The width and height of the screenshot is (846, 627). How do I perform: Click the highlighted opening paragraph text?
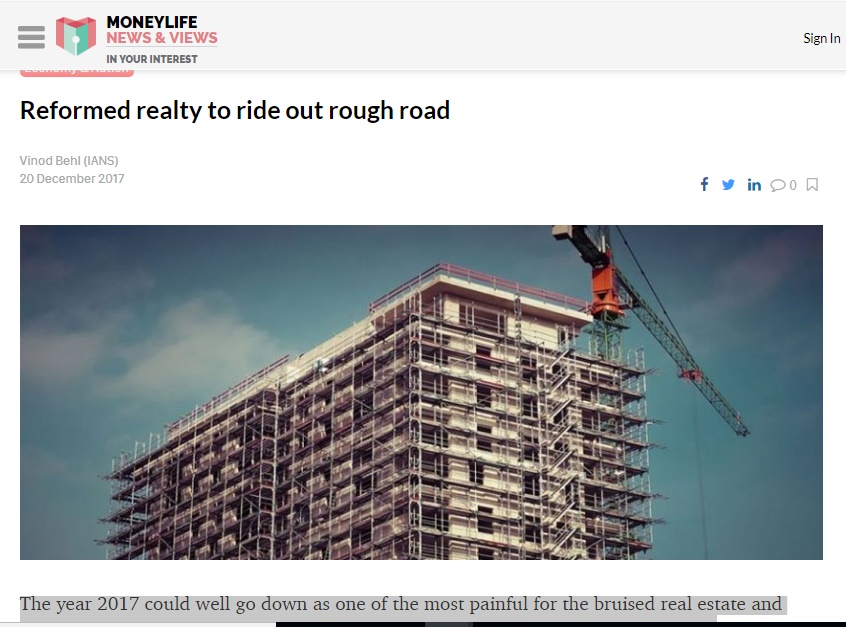401,604
